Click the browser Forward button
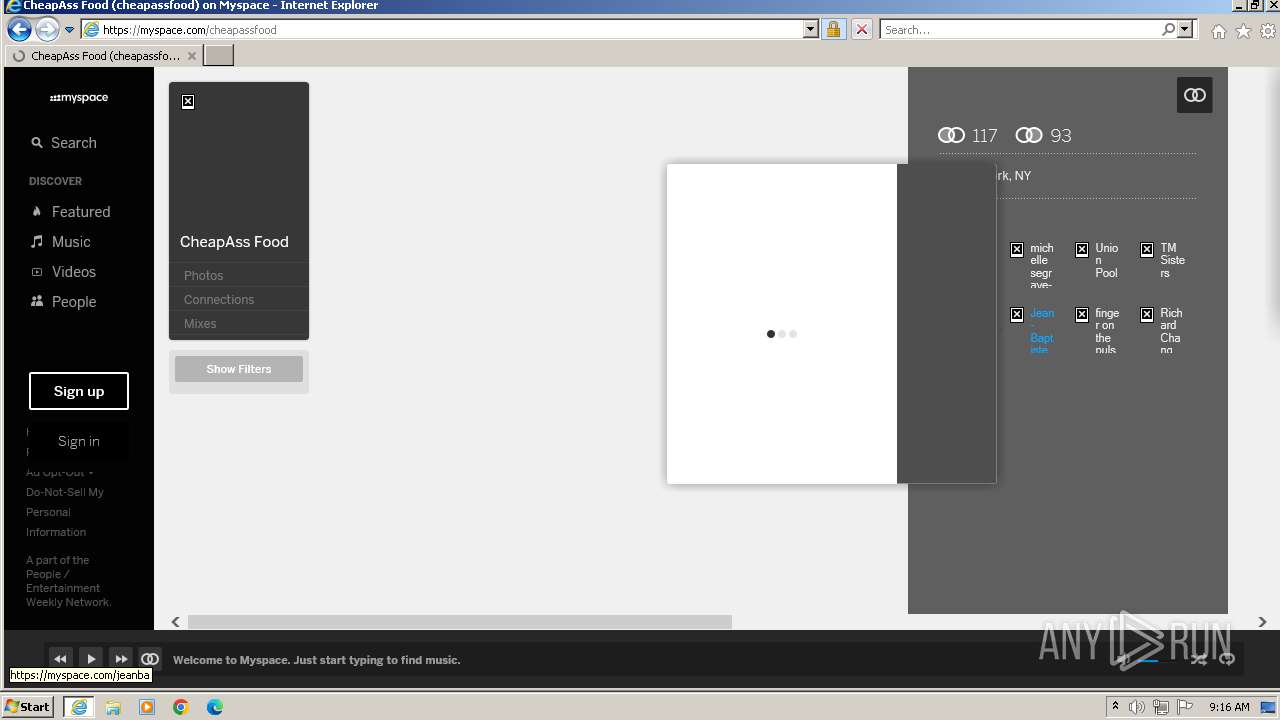Screen dimensions: 1280x720 click(x=47, y=29)
